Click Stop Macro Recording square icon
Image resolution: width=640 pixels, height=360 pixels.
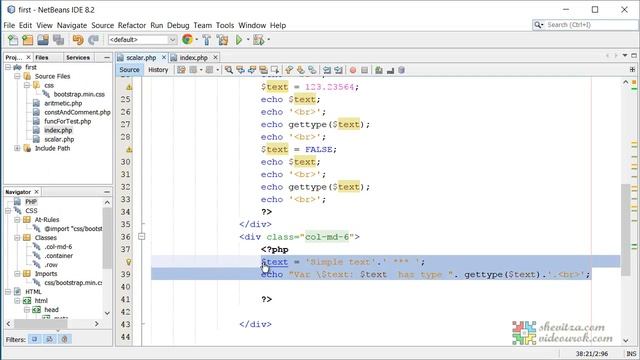point(364,70)
